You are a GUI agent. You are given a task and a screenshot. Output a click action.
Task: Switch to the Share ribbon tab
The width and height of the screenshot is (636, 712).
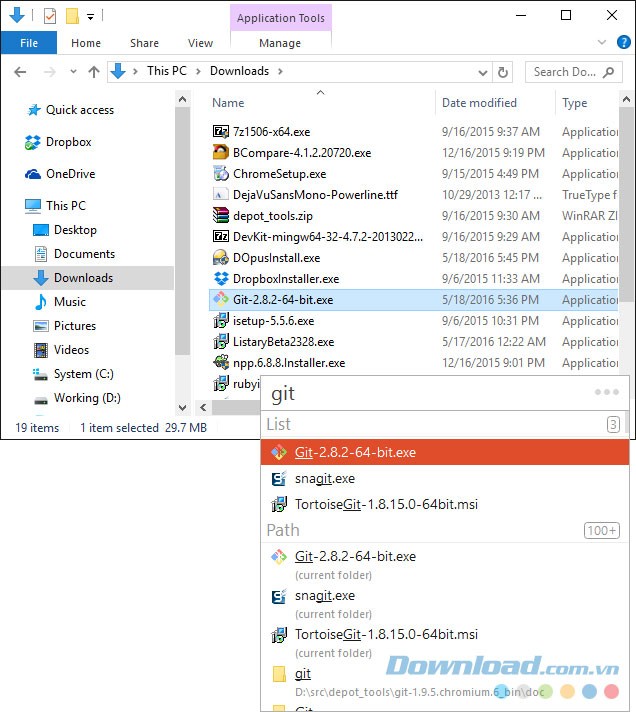pyautogui.click(x=144, y=43)
